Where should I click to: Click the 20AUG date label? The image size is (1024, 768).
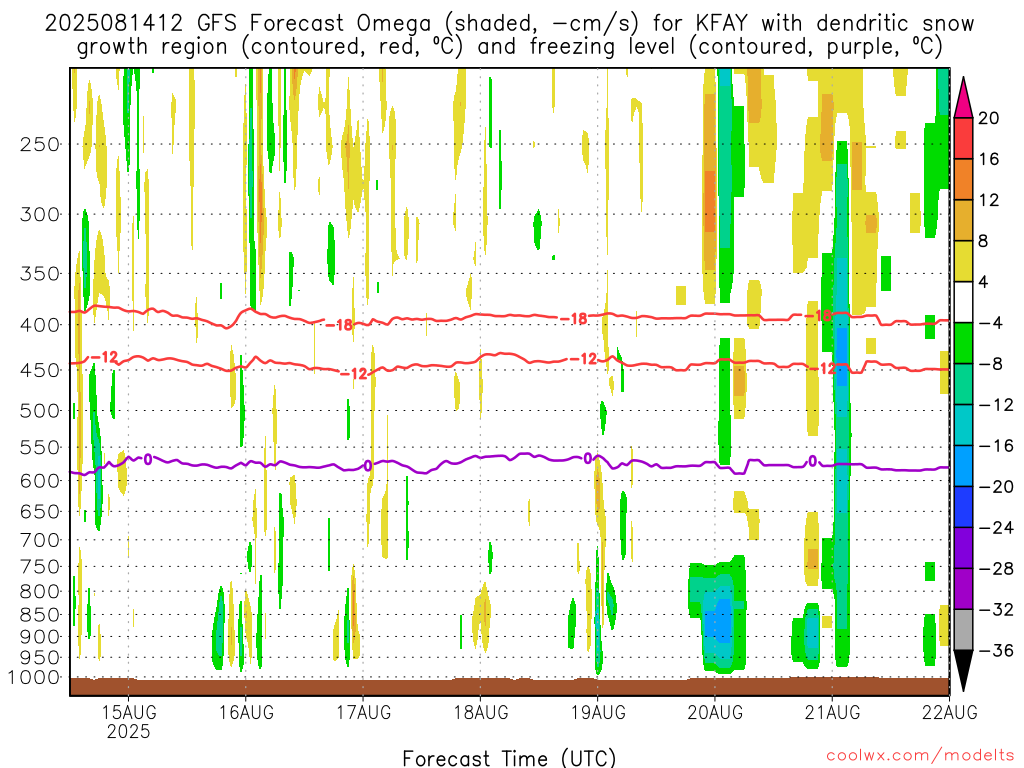714,712
